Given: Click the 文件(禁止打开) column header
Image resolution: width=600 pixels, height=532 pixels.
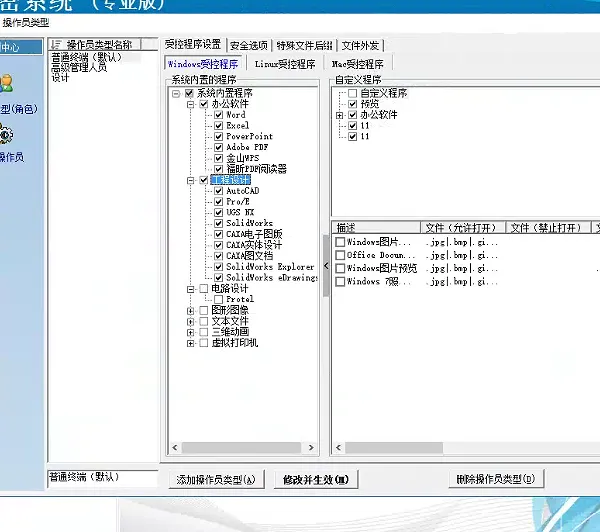Looking at the screenshot, I should coord(548,228).
